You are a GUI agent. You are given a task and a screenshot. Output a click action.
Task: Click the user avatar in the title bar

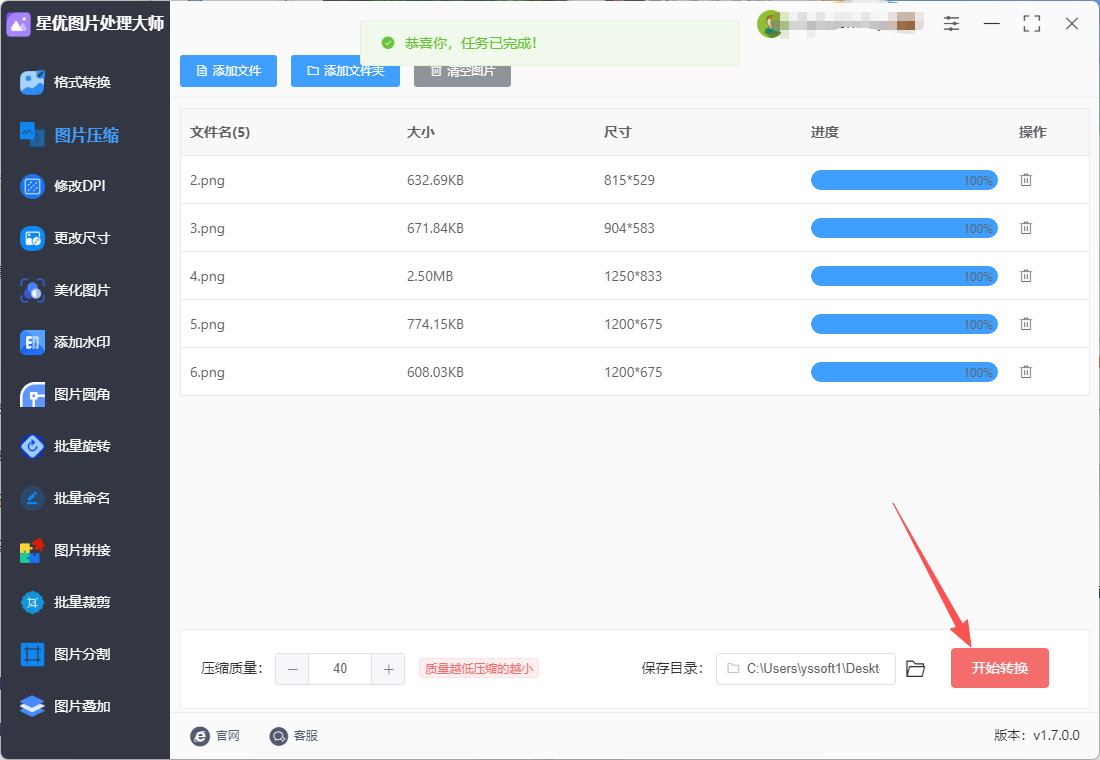[770, 25]
